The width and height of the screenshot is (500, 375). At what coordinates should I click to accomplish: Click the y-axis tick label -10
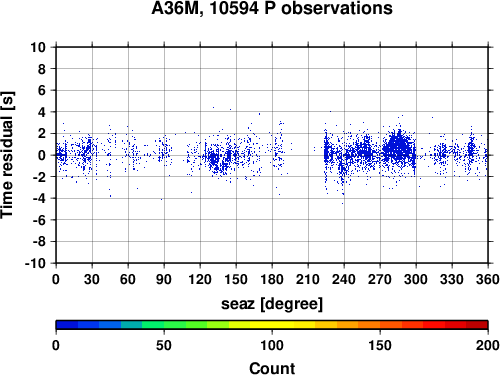(x=35, y=263)
